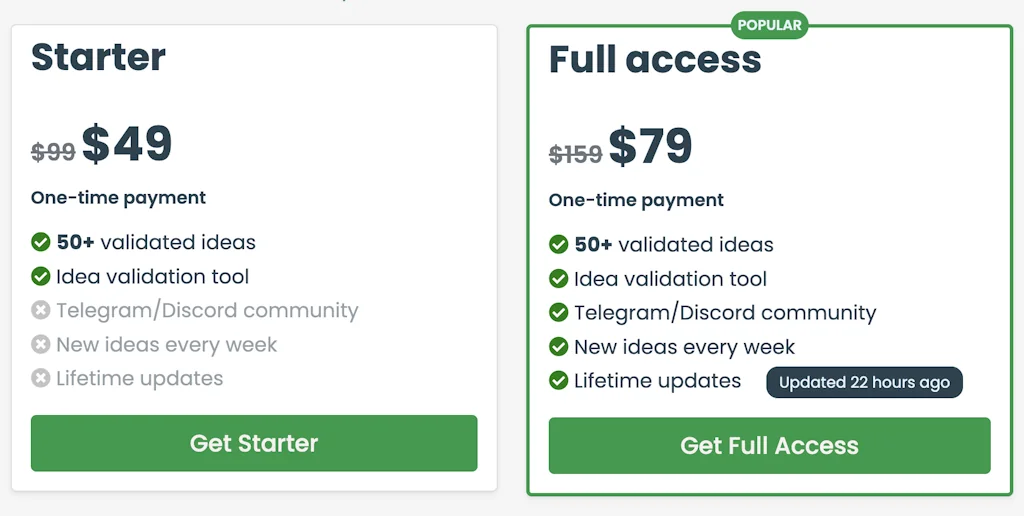Click gray X icon beside Starter's Telegram/Discord community
This screenshot has width=1024, height=516.
tap(41, 311)
